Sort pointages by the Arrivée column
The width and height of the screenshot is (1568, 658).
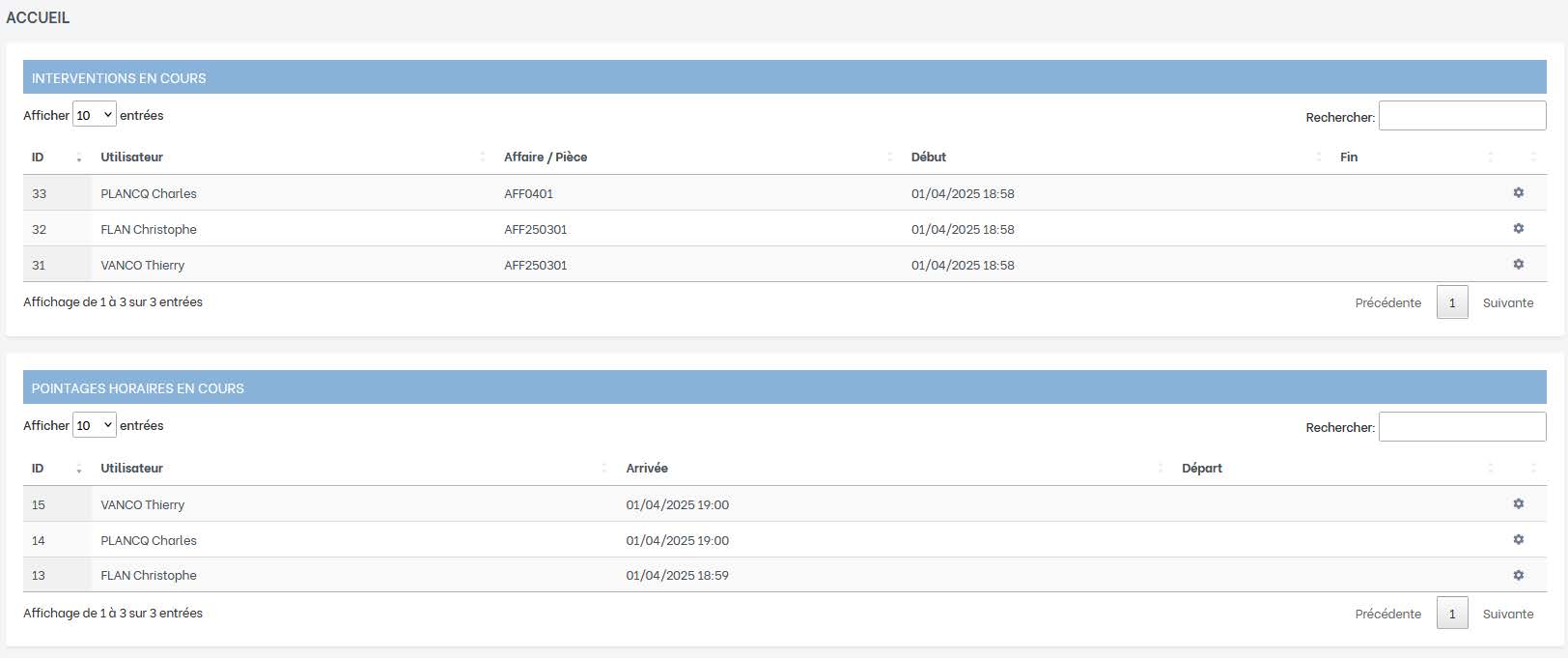(895, 468)
